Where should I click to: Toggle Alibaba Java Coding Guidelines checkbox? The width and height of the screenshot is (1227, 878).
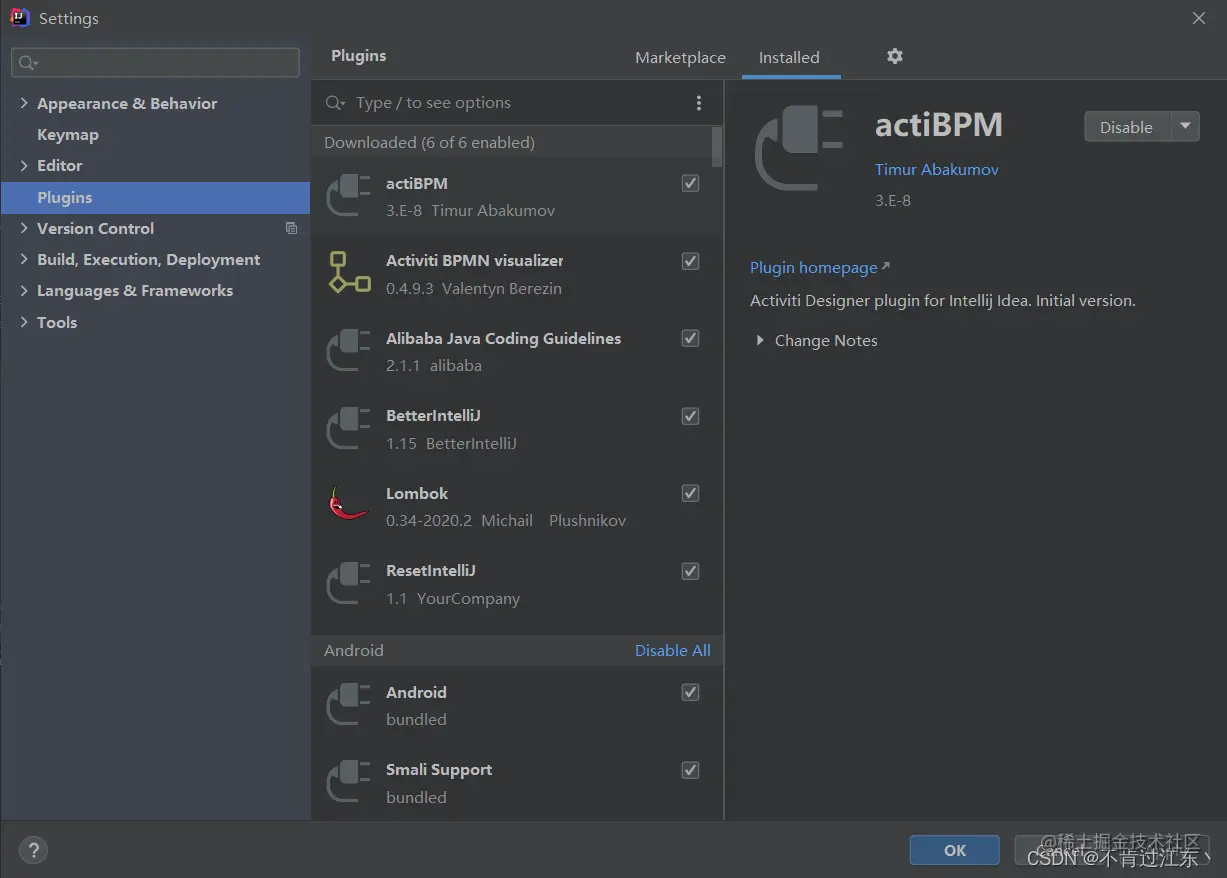click(x=690, y=338)
